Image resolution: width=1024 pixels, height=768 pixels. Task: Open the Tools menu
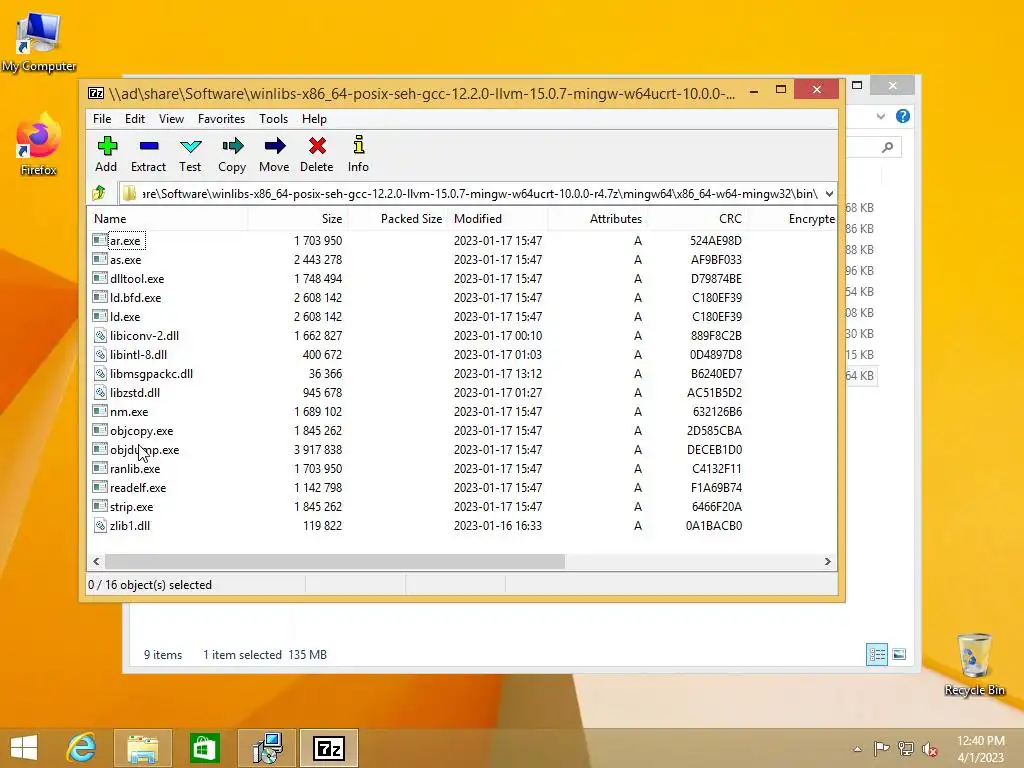[x=273, y=119]
